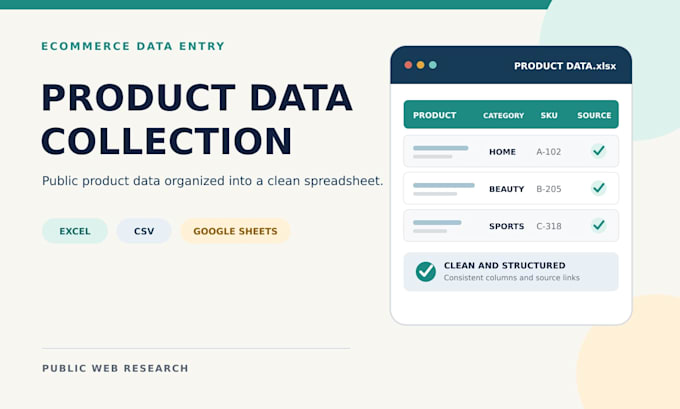The image size is (680, 409).
Task: Click the PRODUCT DATA.xlsx file title
Action: click(565, 66)
